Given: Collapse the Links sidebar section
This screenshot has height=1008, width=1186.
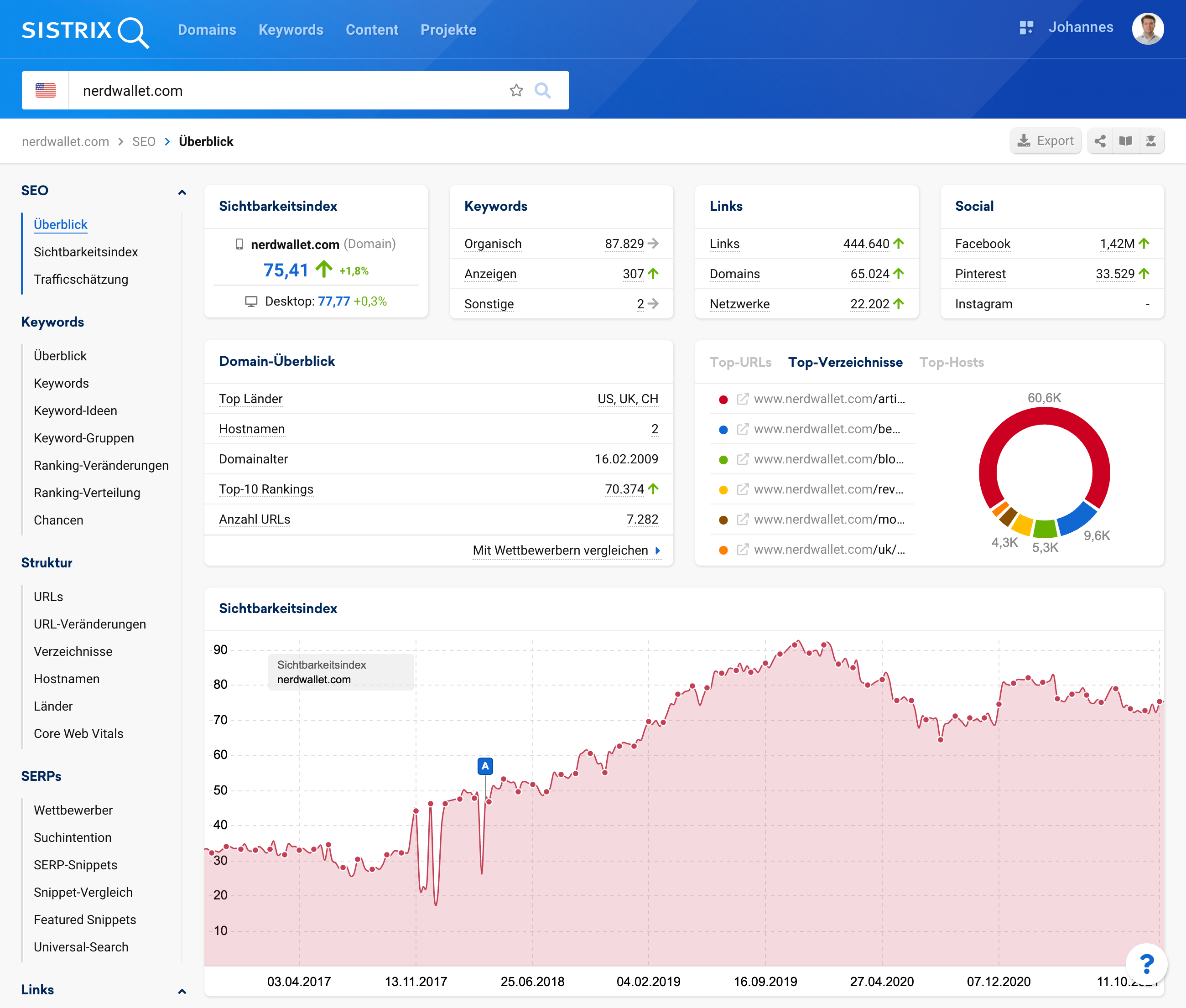Looking at the screenshot, I should [x=182, y=991].
